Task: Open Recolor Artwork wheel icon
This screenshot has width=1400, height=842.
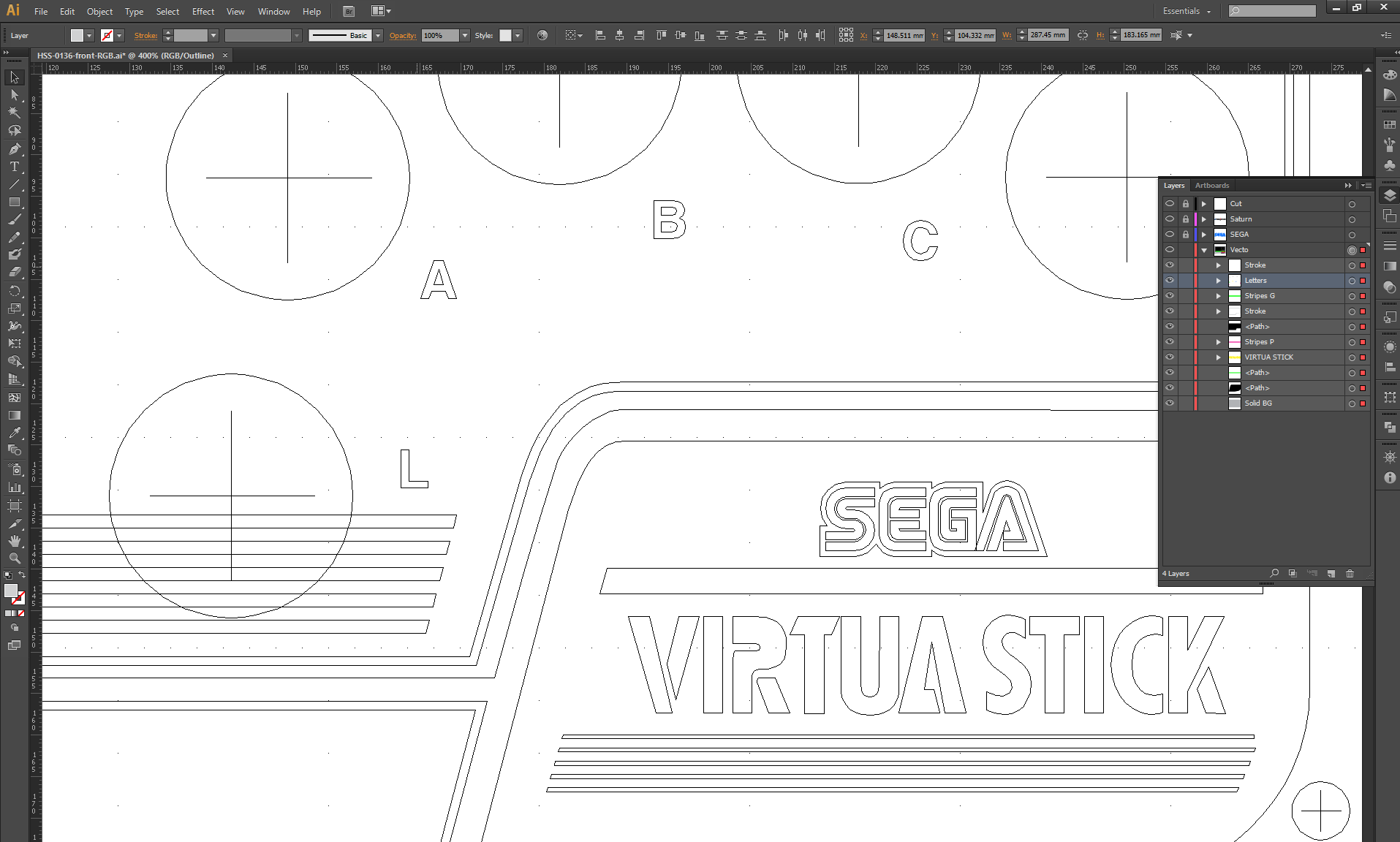Action: (542, 35)
